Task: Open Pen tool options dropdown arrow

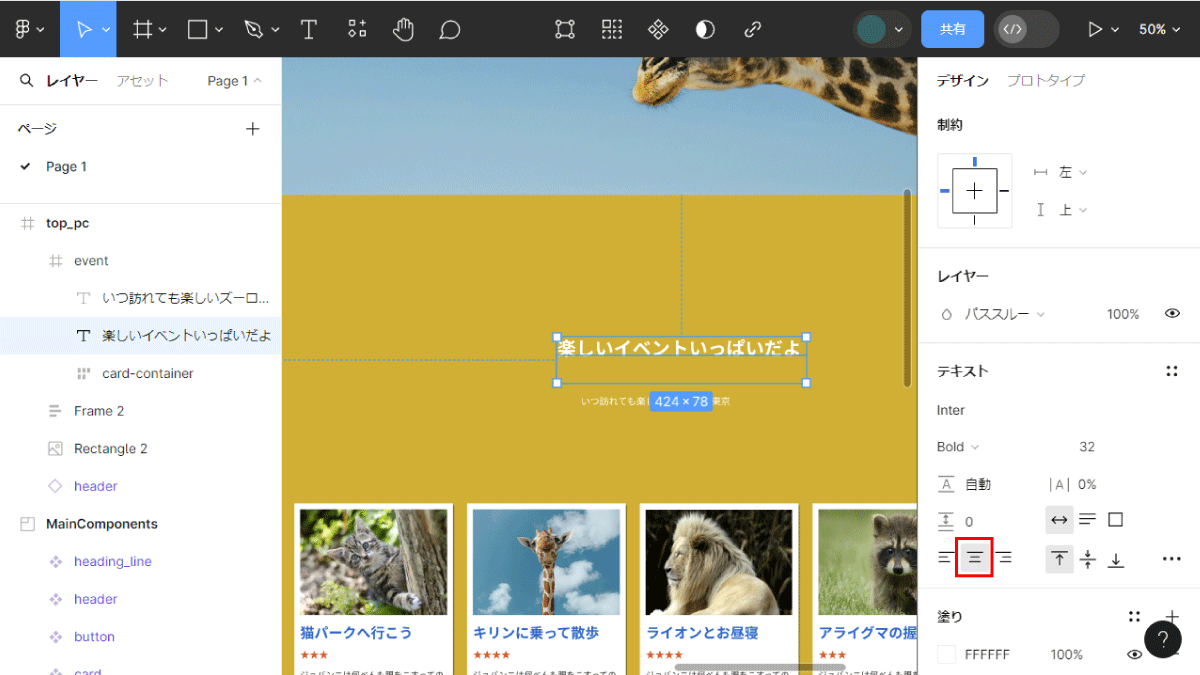Action: pyautogui.click(x=276, y=30)
